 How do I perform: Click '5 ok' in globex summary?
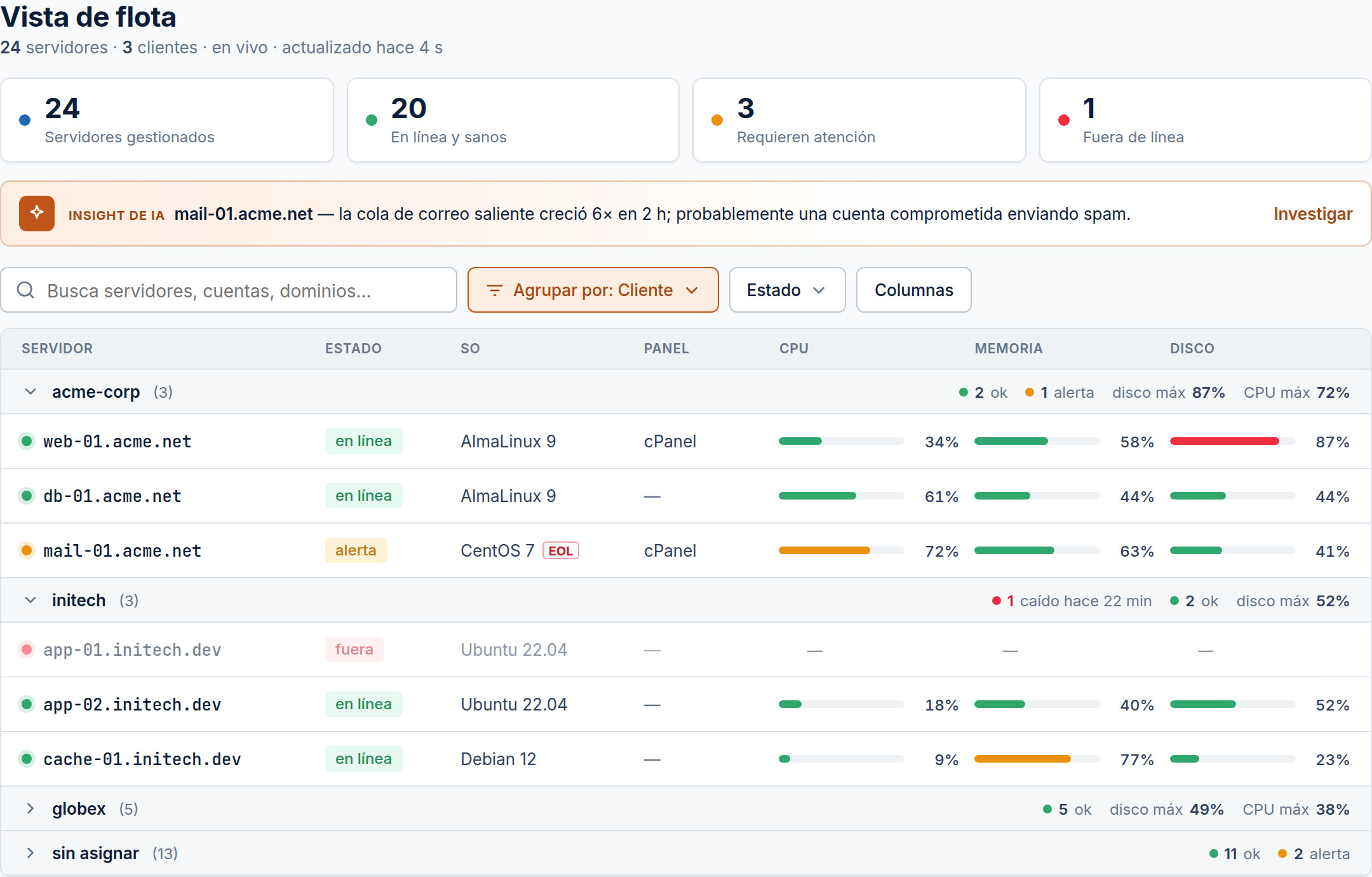[x=1067, y=810]
